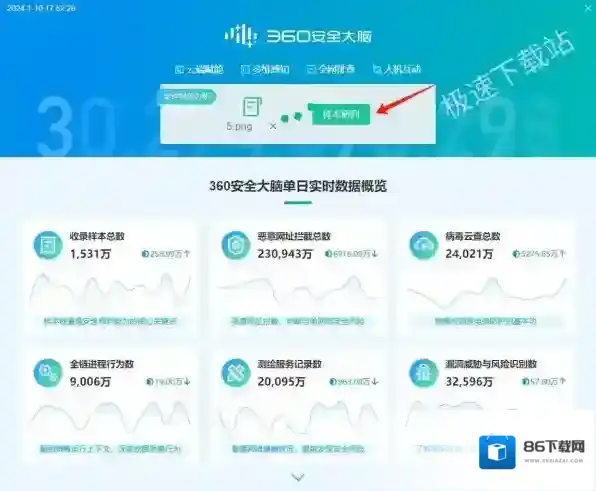Click the change indicator beside 9,006万
Screen dimensions: 596x491
point(168,382)
